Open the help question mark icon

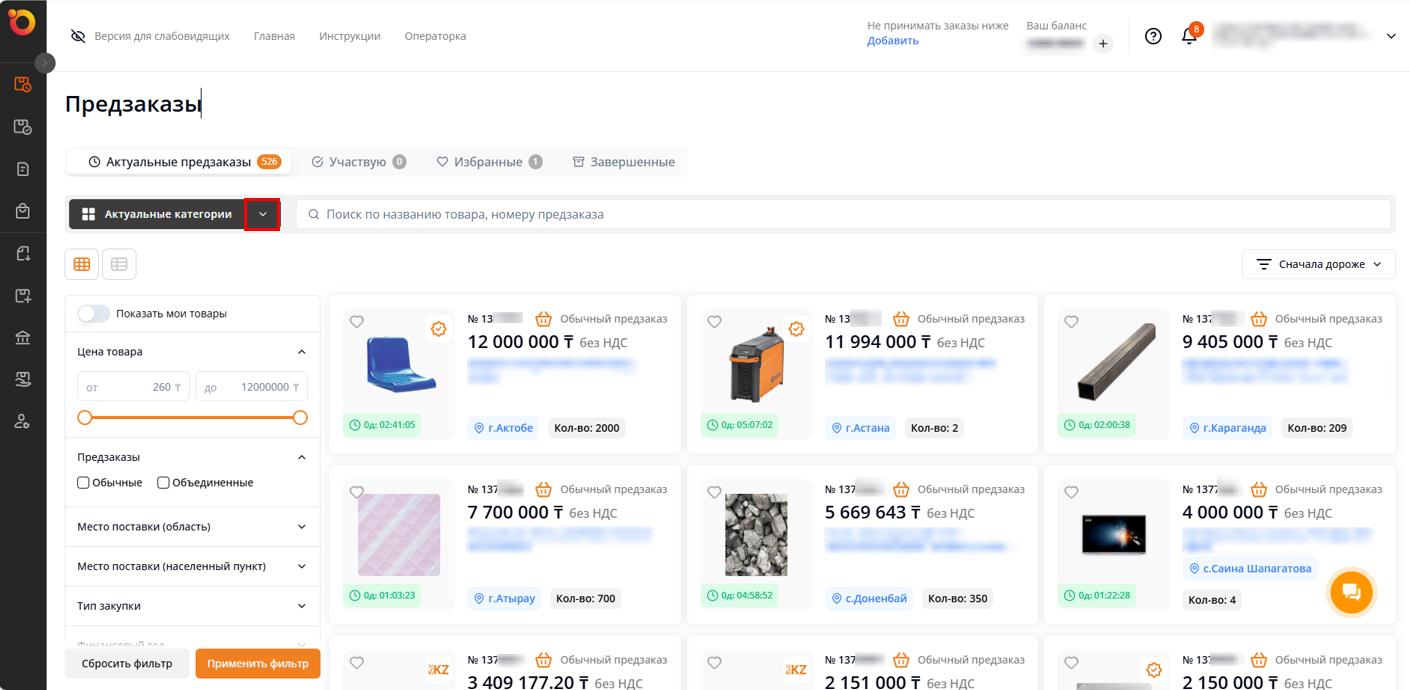[1153, 36]
